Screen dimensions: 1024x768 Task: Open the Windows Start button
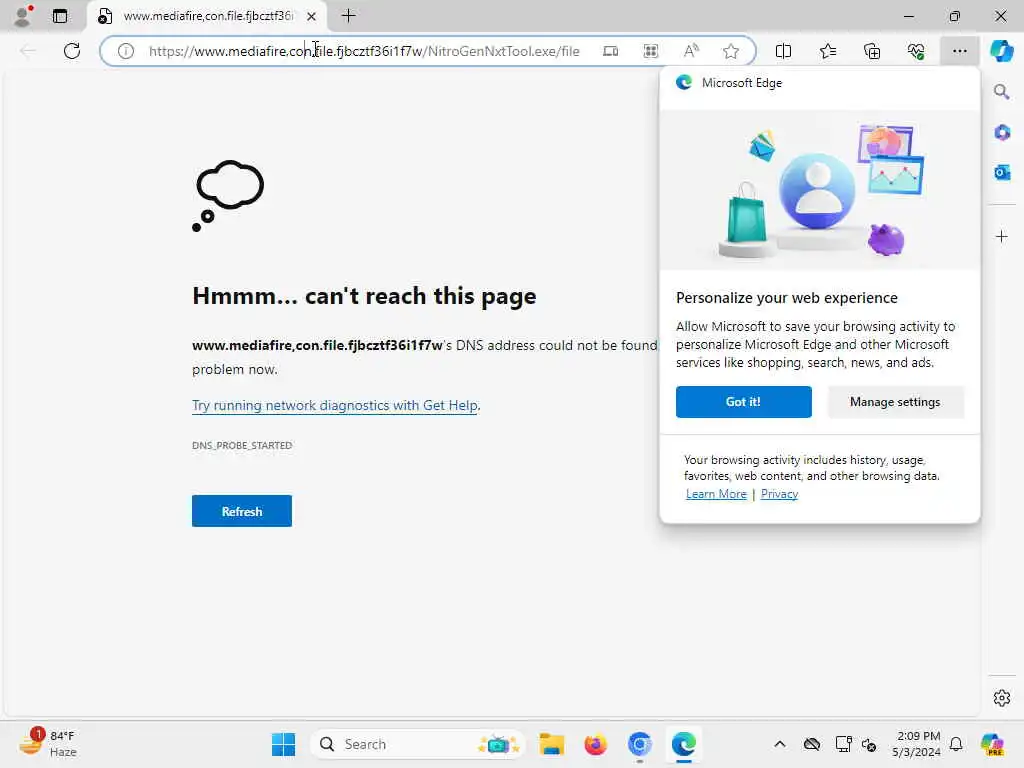[283, 744]
